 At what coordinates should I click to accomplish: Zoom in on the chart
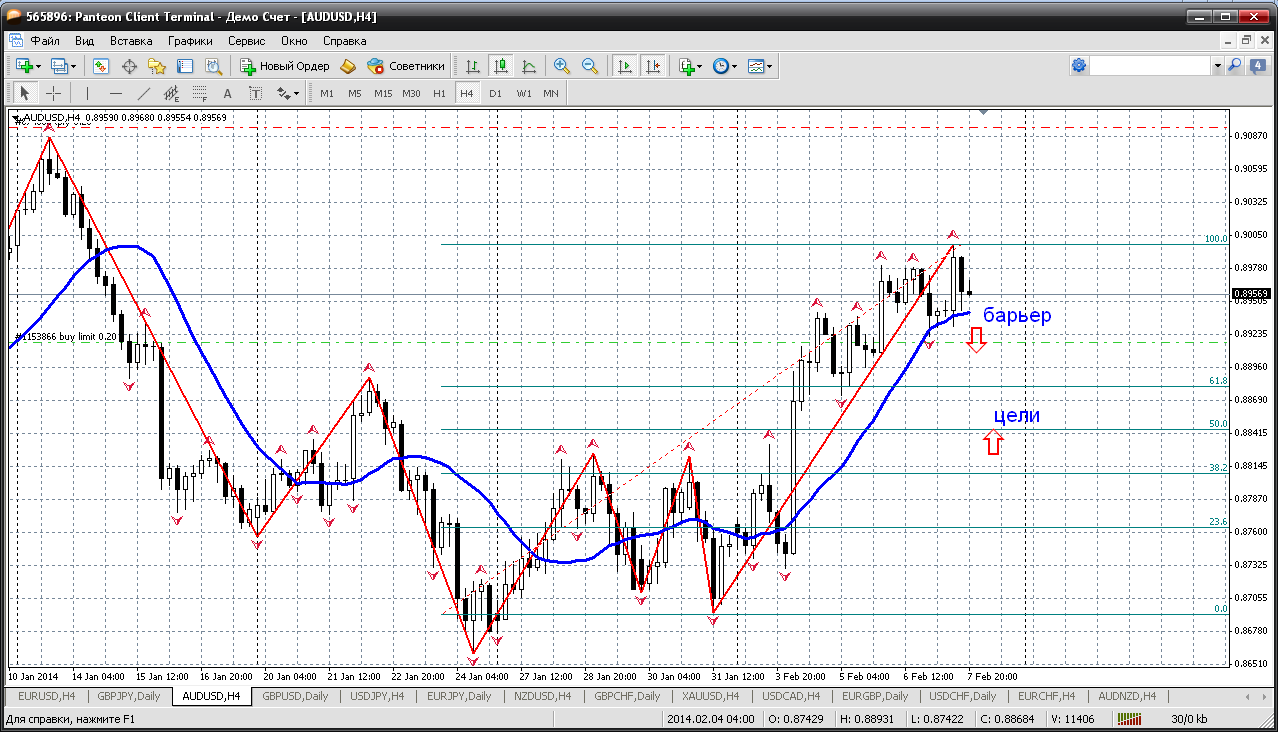pos(562,66)
